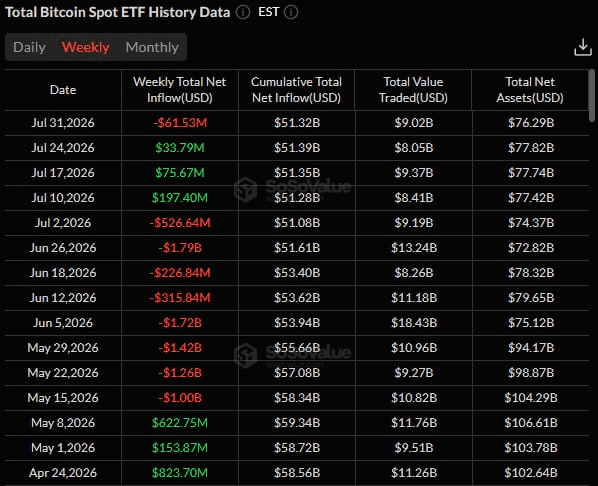Select the Jul 24,2026 date cell
Viewport: 598px width, 486px height.
coord(63,148)
